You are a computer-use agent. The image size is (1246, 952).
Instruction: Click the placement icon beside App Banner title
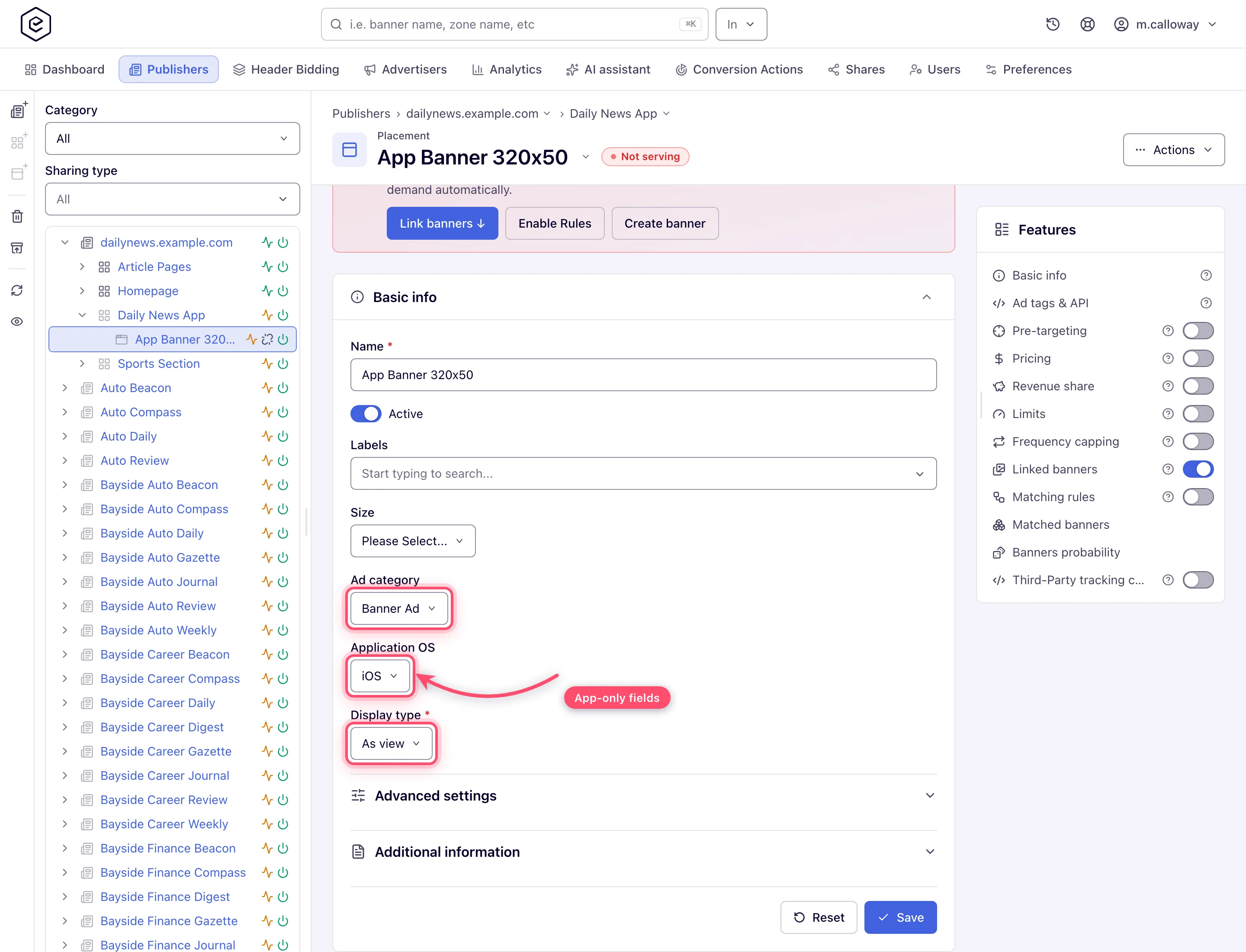[x=350, y=150]
